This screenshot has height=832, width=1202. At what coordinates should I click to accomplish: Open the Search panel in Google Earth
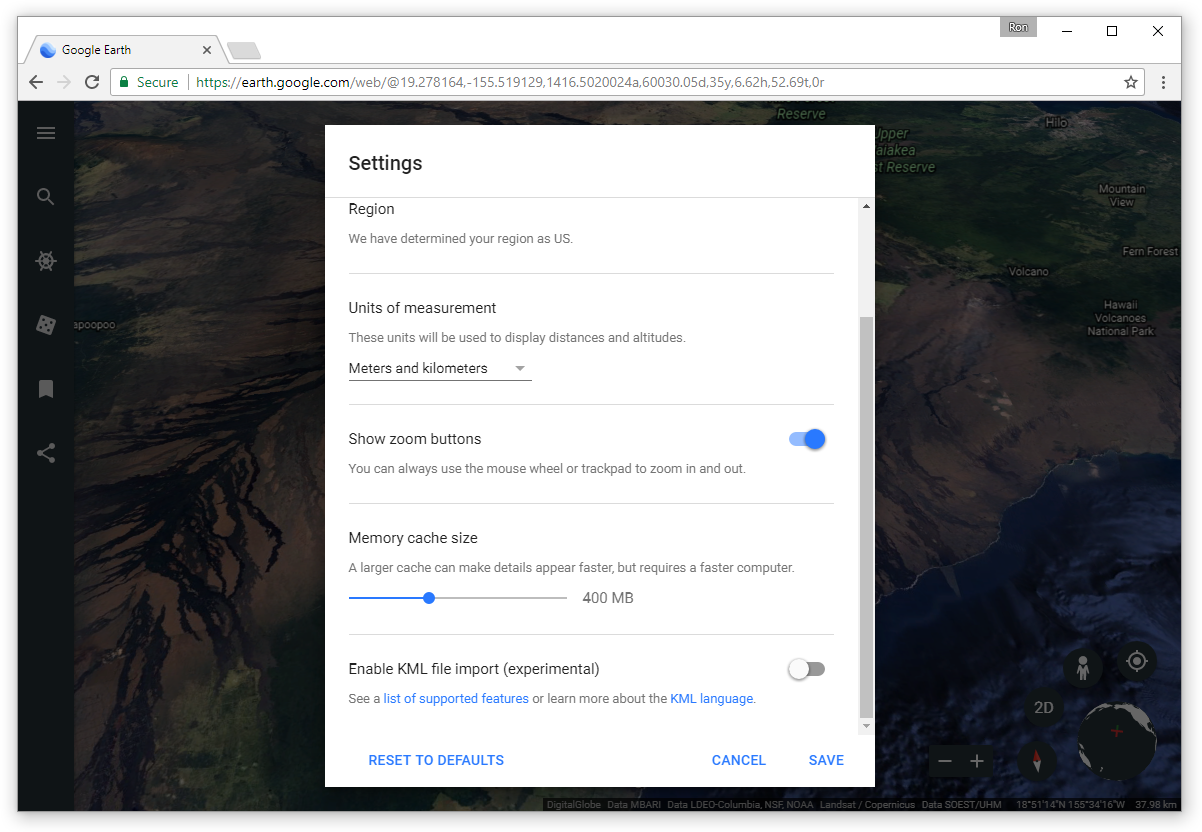coord(45,196)
